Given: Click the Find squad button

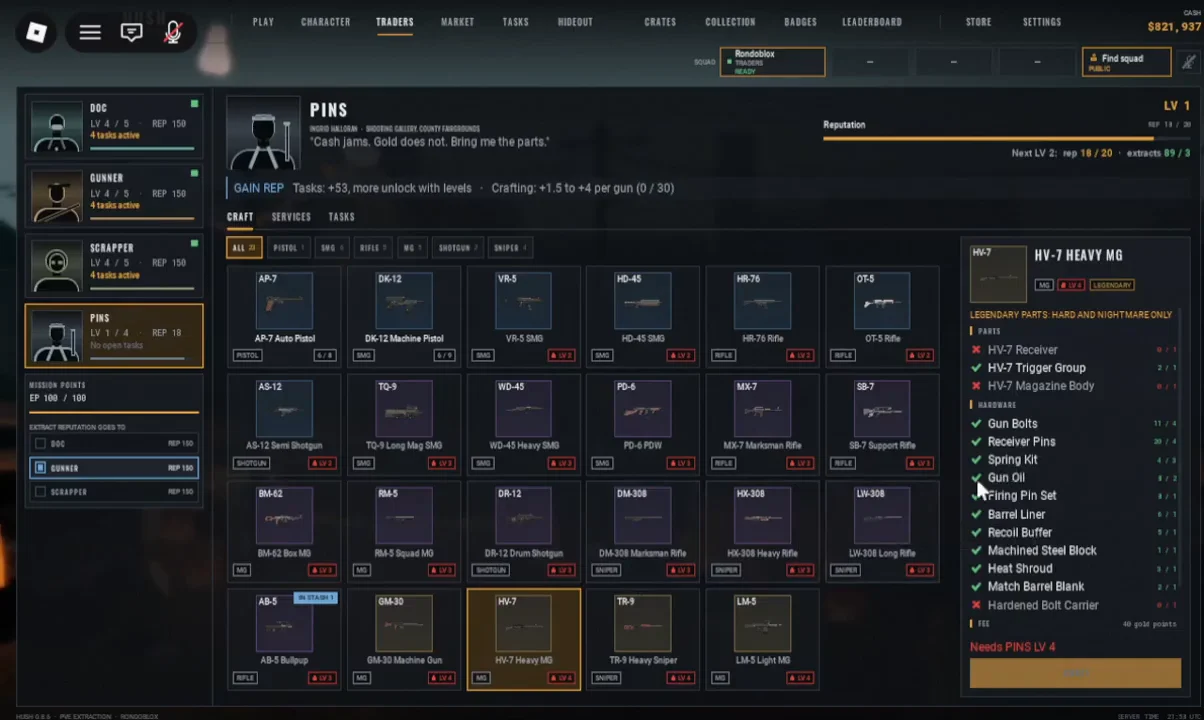Looking at the screenshot, I should 1126,62.
